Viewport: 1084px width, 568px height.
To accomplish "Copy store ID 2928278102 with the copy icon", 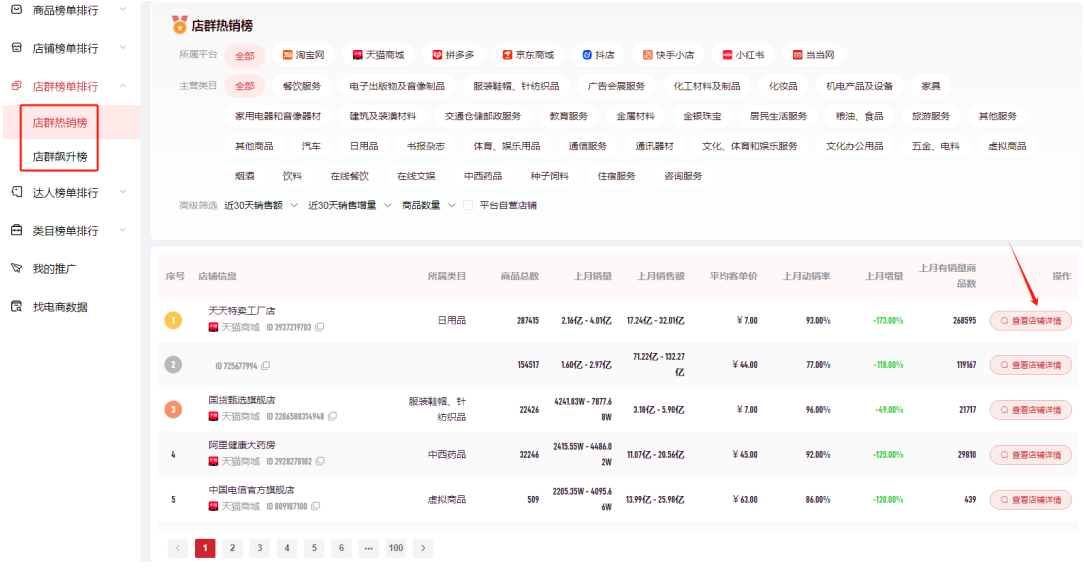I will tap(320, 462).
